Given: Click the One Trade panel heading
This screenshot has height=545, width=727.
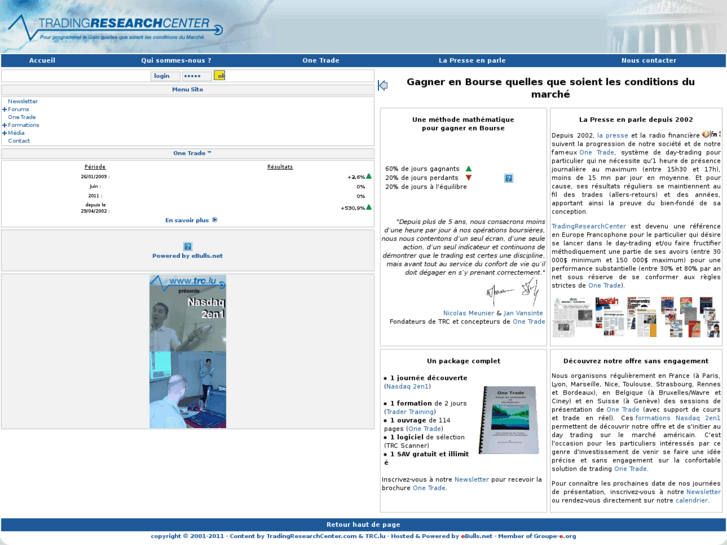Looking at the screenshot, I should [192, 153].
